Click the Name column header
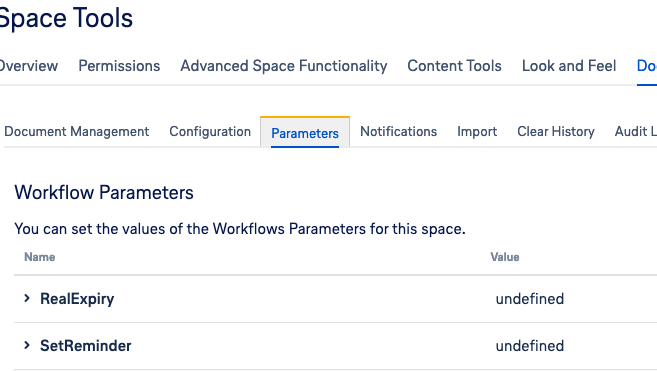 coord(39,257)
